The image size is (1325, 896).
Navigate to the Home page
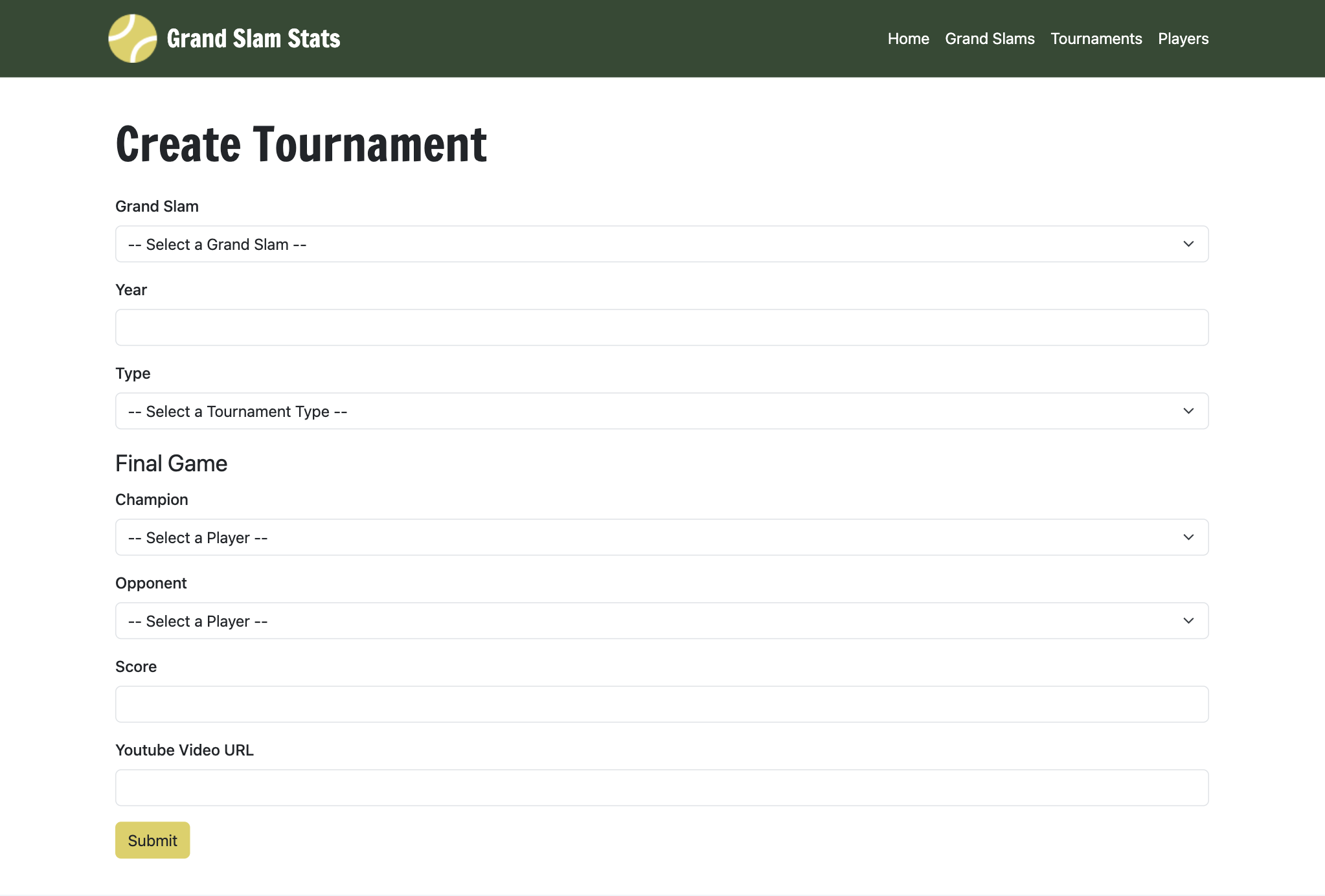(908, 38)
